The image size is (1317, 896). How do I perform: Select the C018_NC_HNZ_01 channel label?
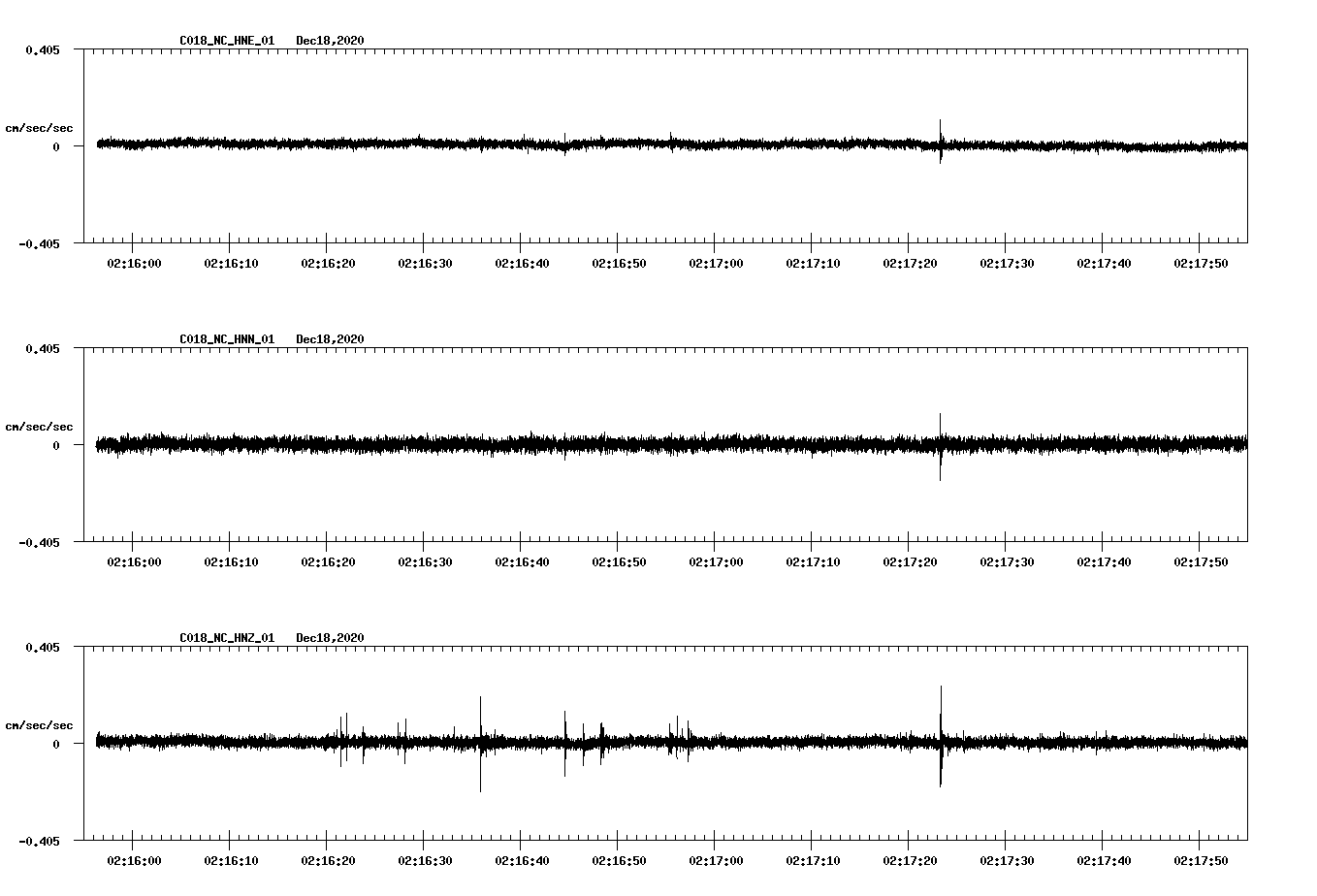tap(225, 637)
